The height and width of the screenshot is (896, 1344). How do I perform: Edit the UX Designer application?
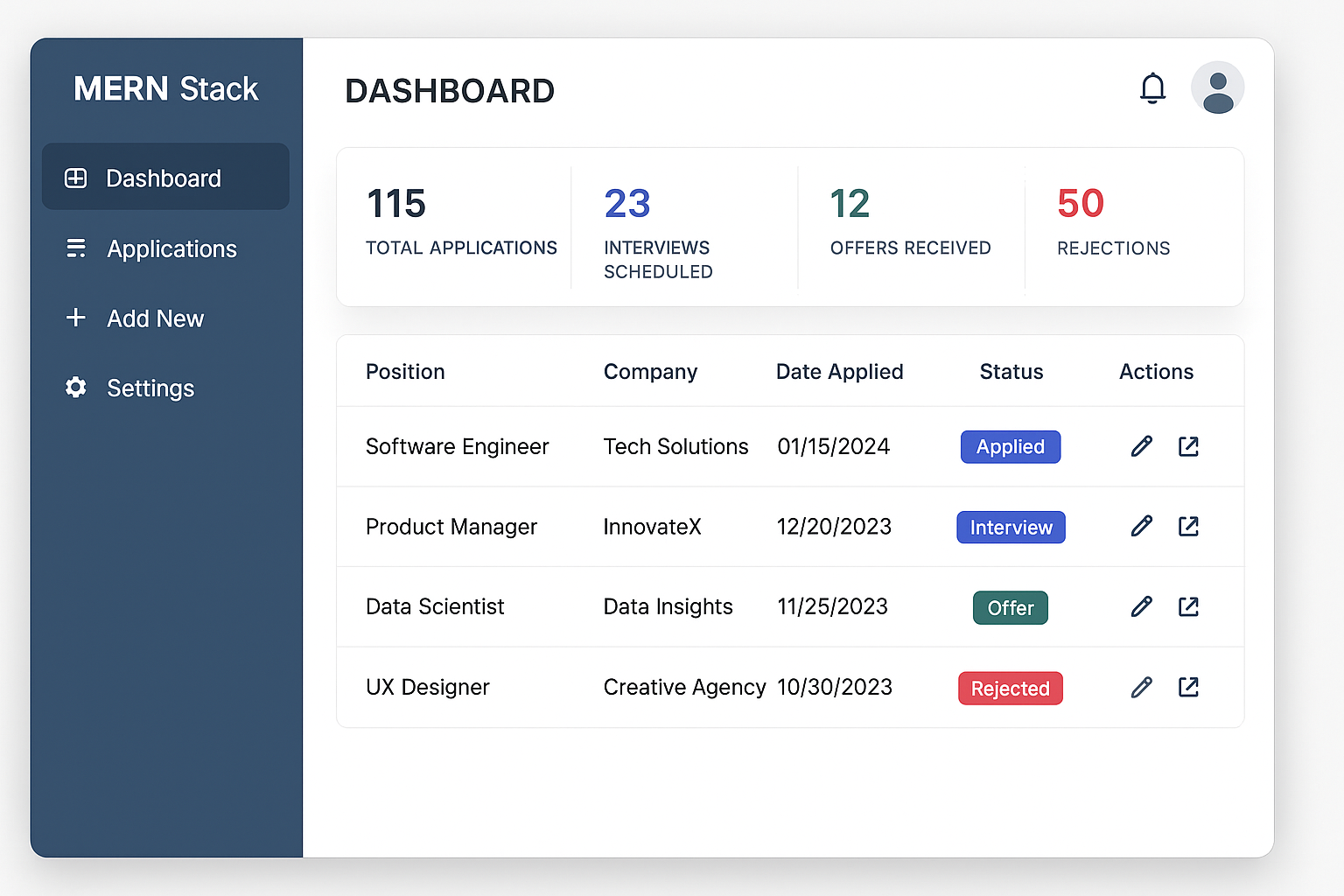click(x=1141, y=687)
